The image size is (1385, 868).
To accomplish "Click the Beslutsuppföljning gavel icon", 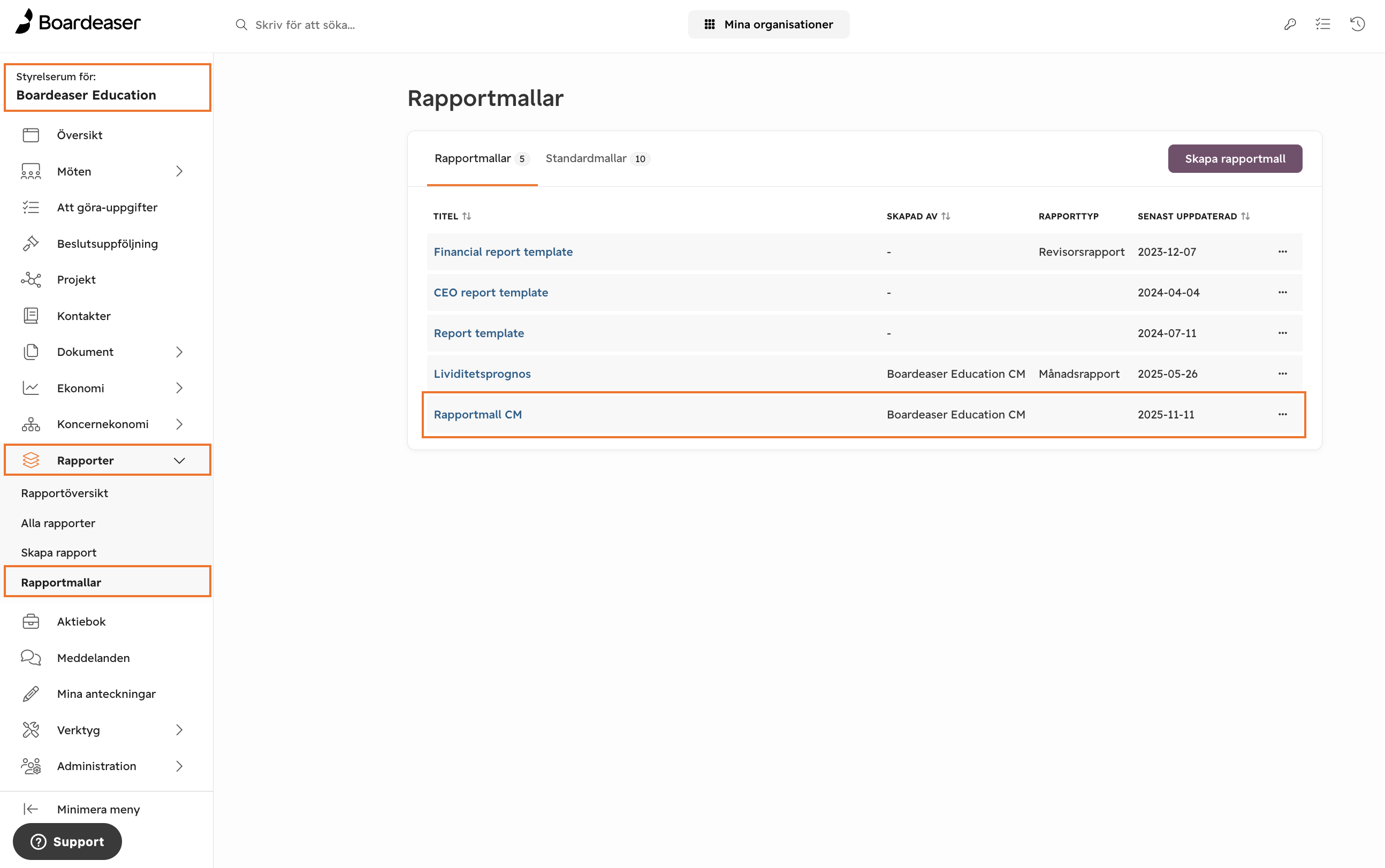I will tap(31, 243).
